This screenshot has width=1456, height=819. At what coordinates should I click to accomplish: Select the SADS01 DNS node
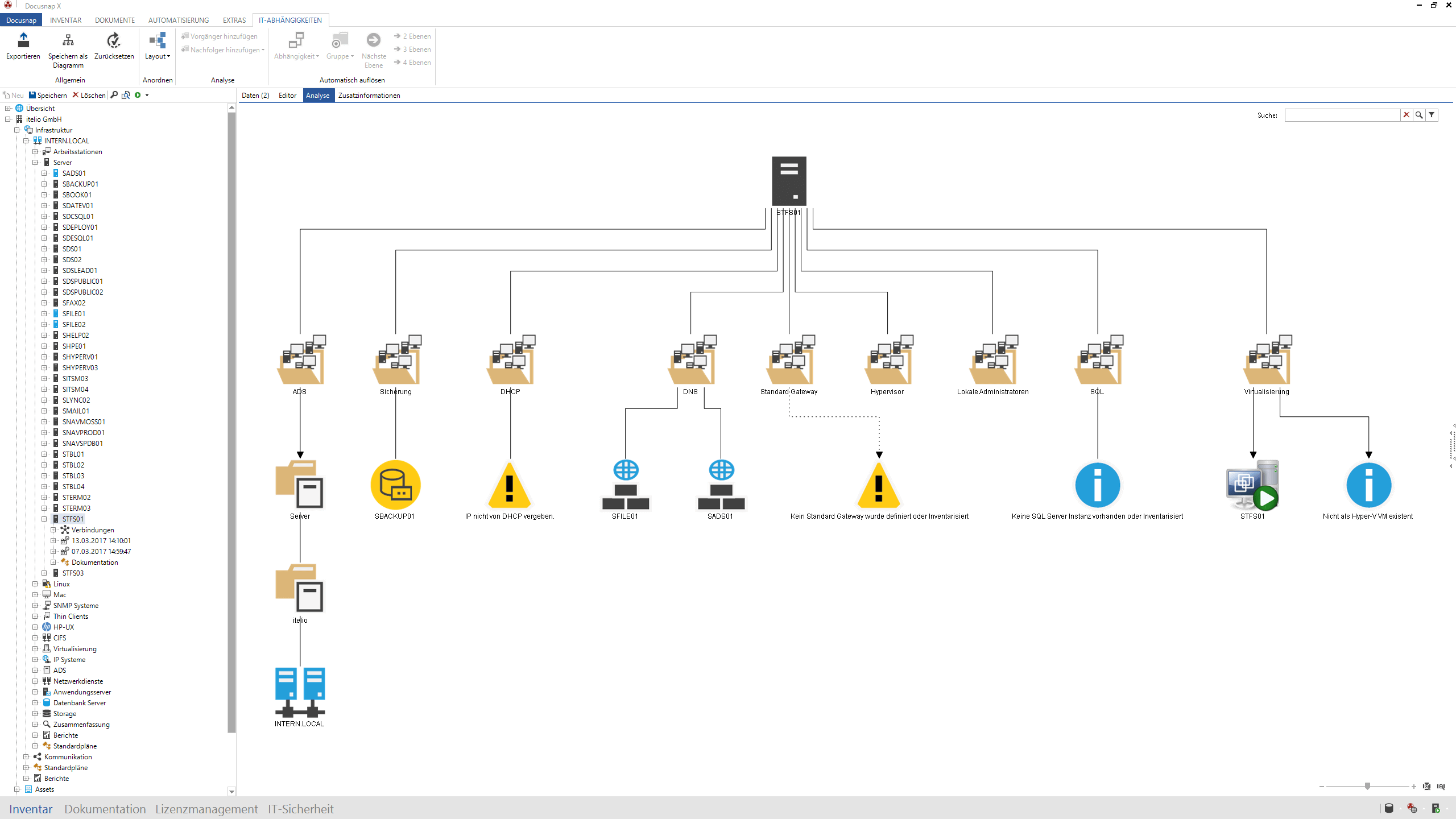pos(721,485)
